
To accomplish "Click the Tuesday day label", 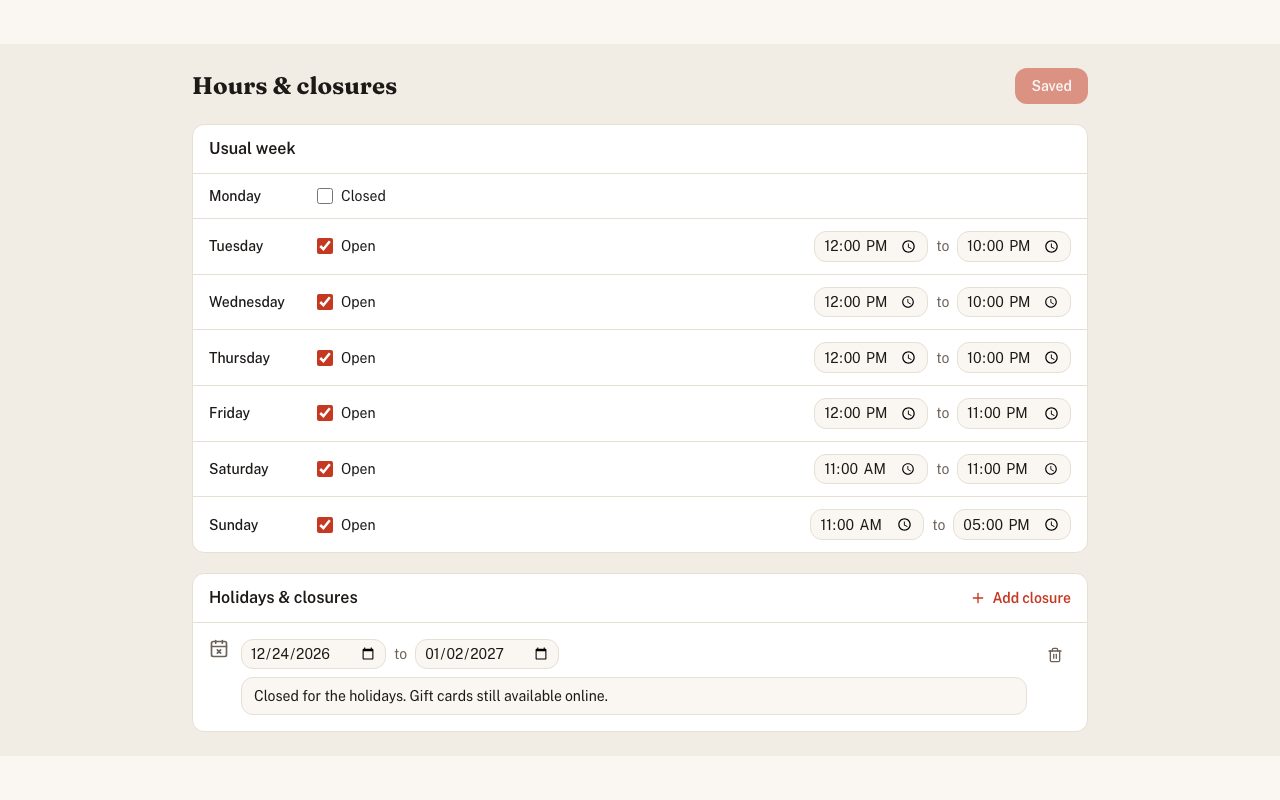I will 236,246.
